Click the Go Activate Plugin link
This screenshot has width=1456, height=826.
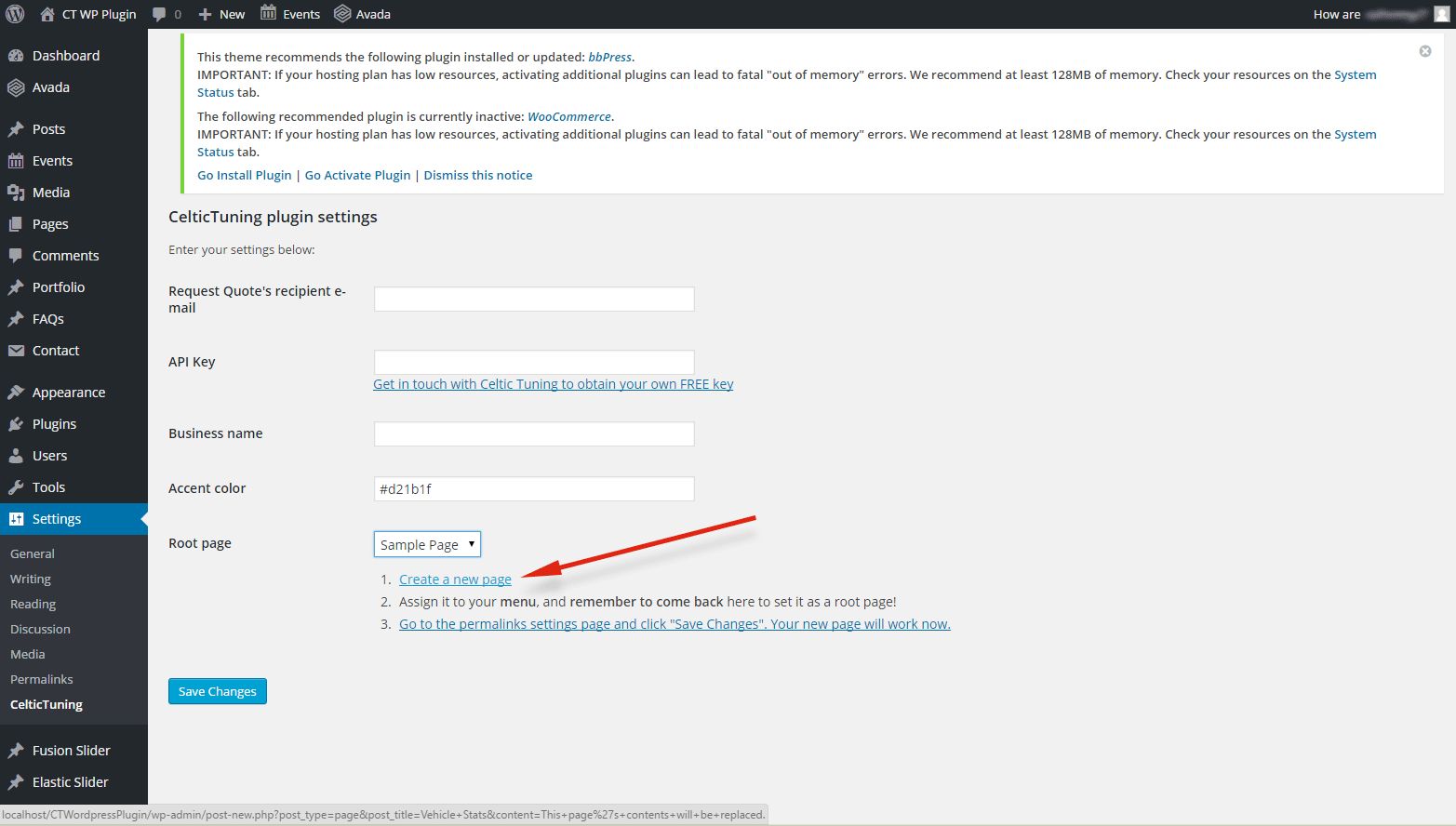357,175
